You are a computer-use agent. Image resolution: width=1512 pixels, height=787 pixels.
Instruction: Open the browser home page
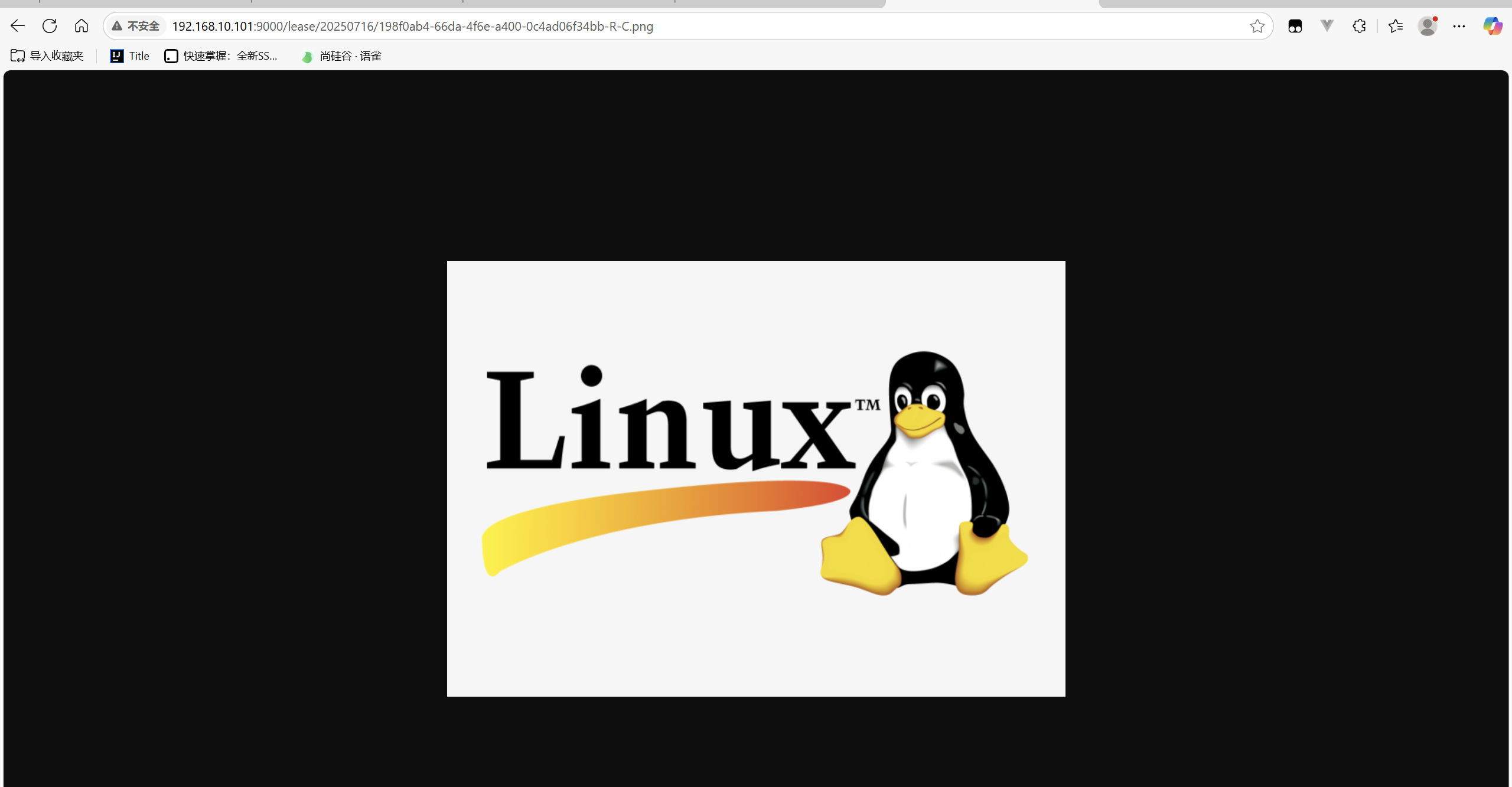click(x=82, y=26)
